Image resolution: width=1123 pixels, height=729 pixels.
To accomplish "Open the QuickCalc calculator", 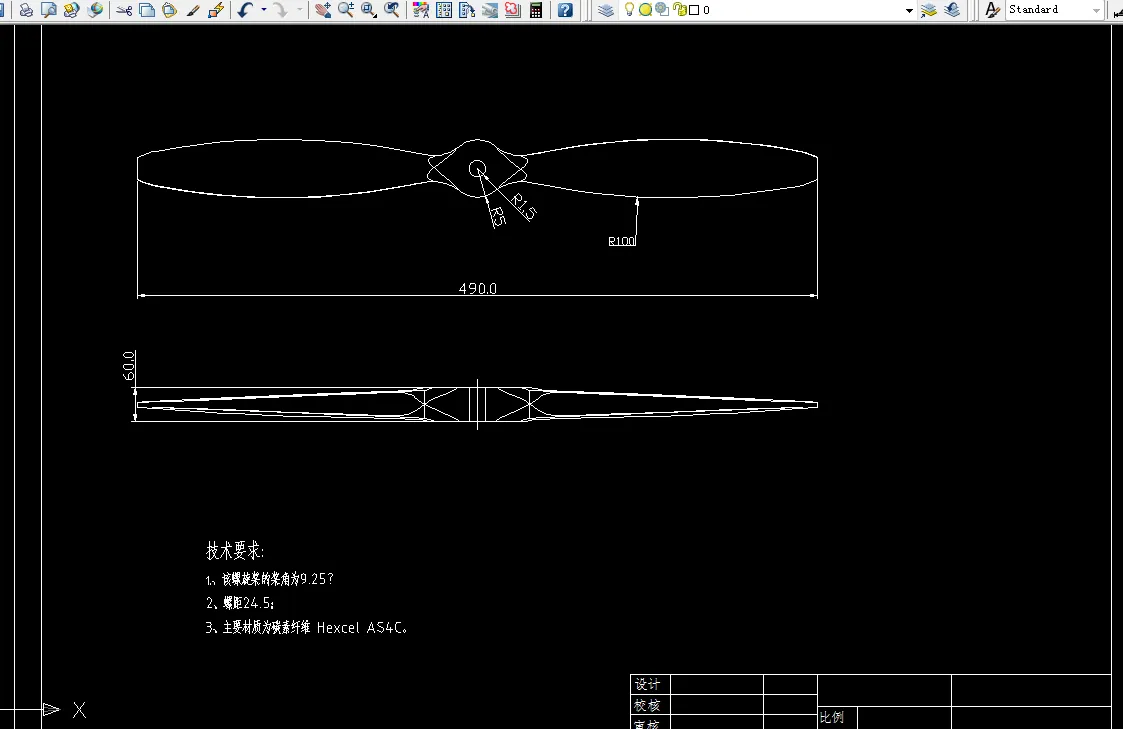I will tap(536, 10).
